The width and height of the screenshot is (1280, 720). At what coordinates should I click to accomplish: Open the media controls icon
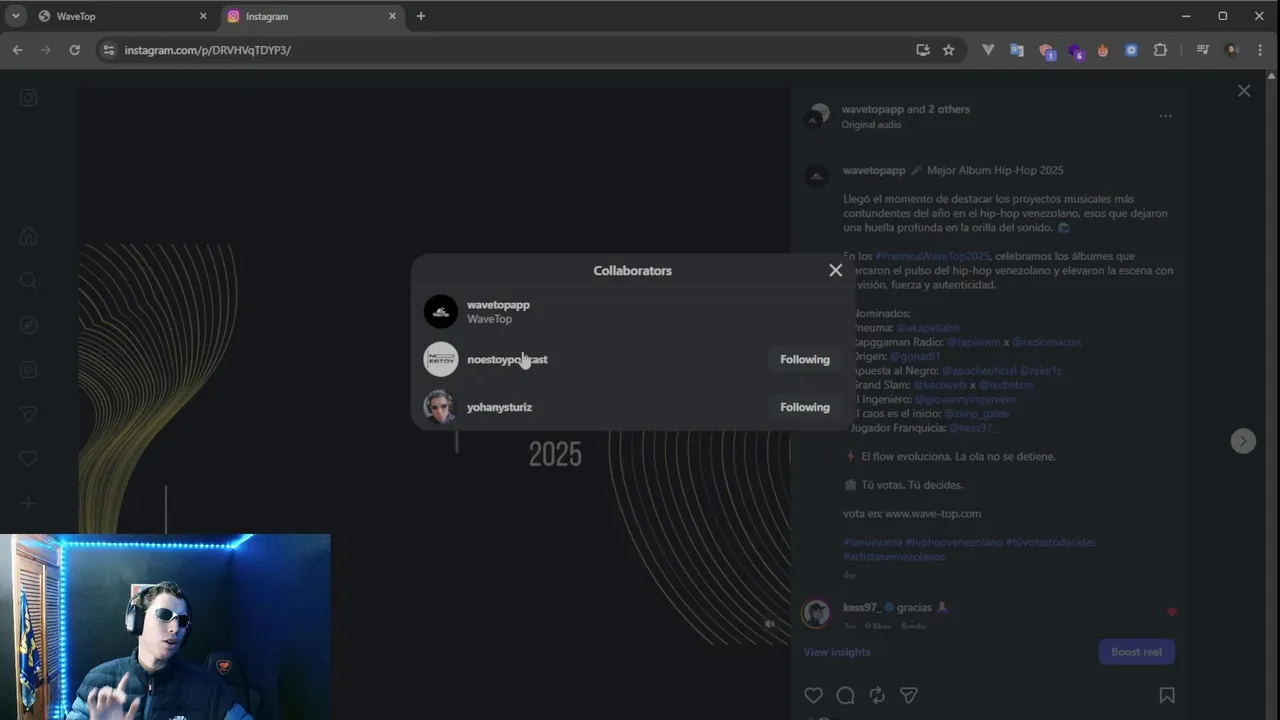pos(1203,50)
